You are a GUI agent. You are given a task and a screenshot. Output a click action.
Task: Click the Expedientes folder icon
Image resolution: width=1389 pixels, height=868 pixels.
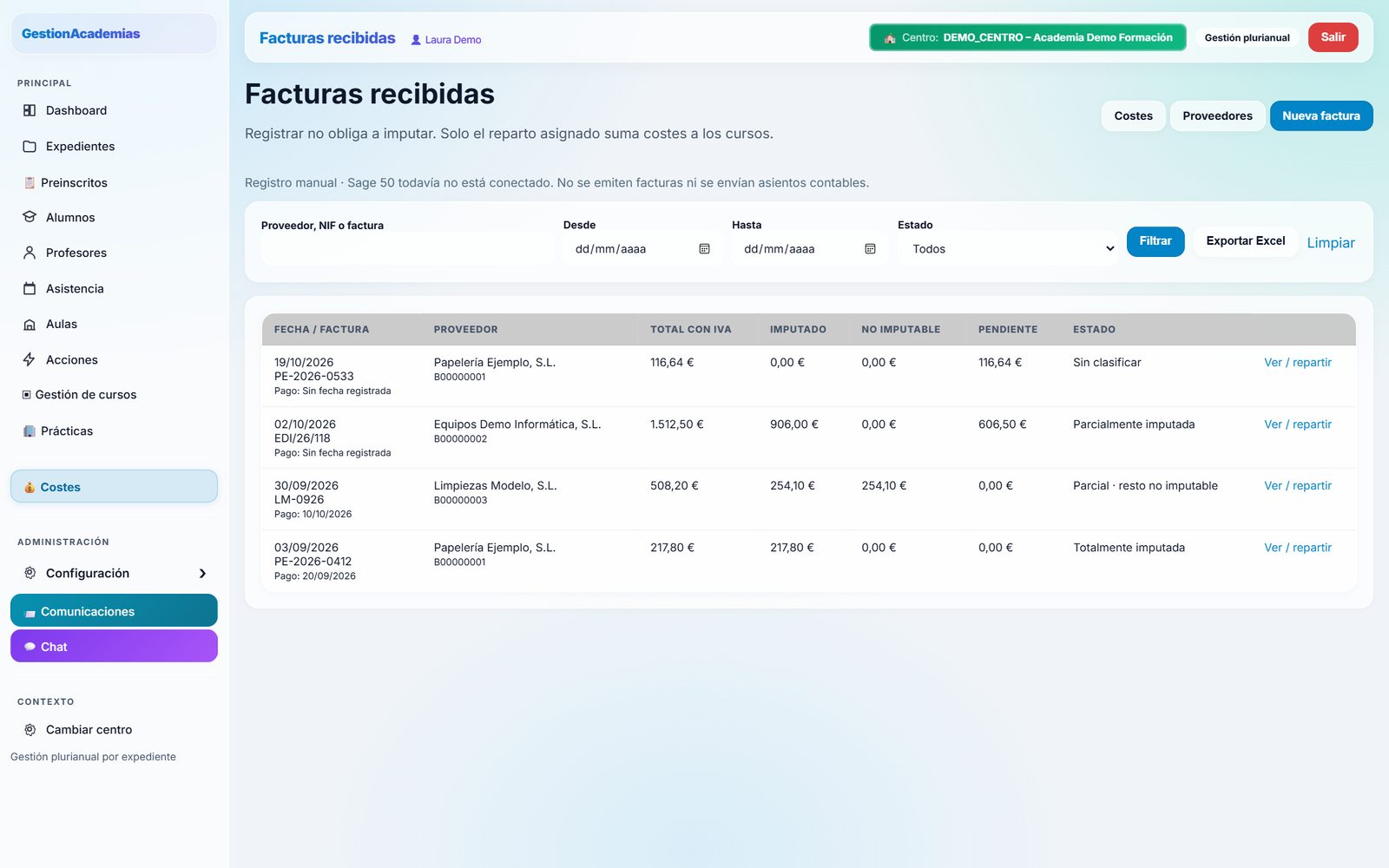point(30,146)
